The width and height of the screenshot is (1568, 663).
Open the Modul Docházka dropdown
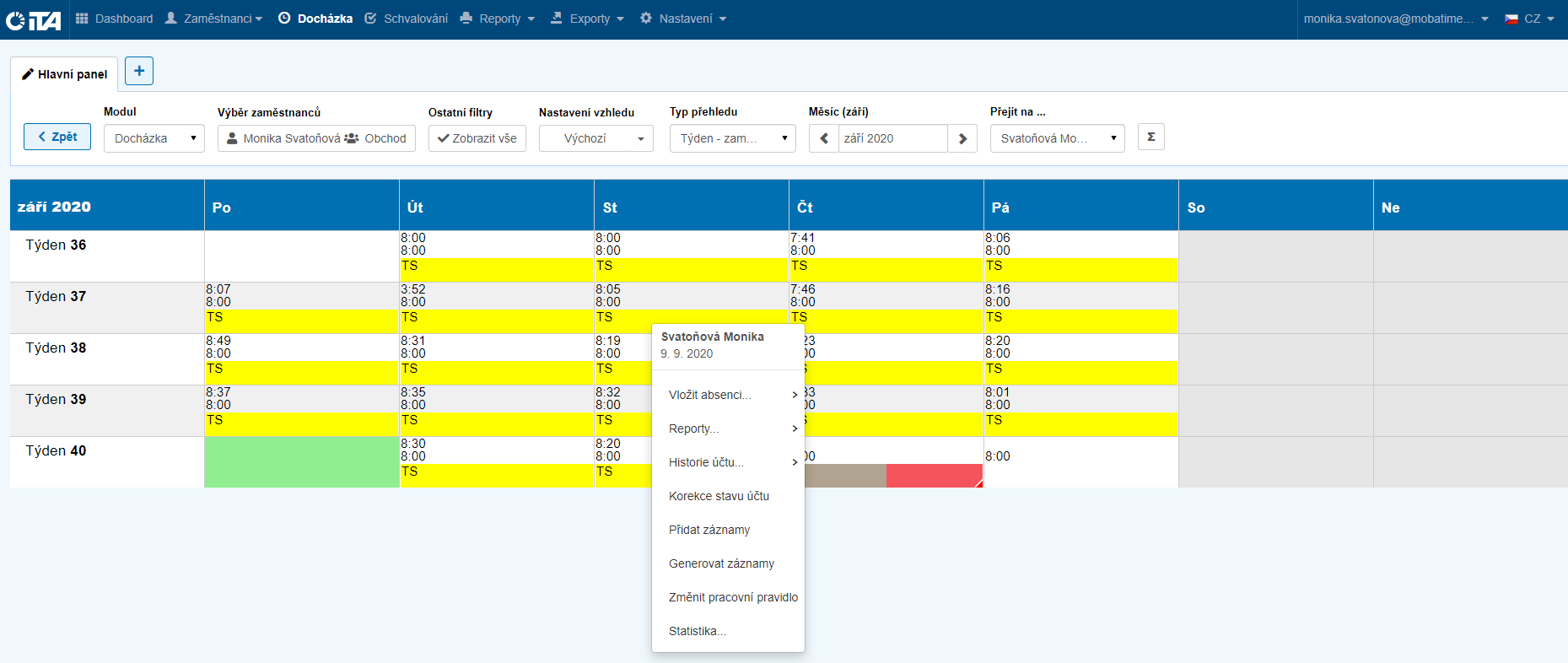tap(154, 138)
